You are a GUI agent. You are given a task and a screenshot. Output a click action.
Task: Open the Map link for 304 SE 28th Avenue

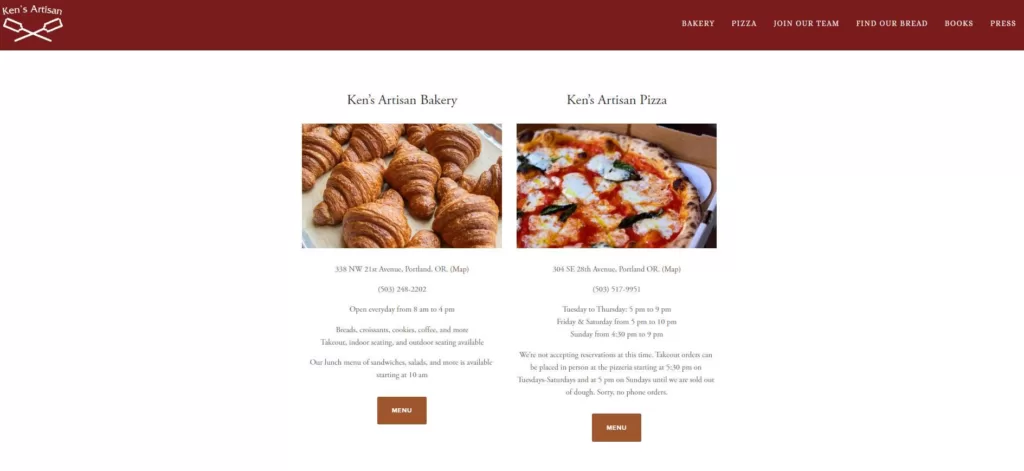pos(671,269)
